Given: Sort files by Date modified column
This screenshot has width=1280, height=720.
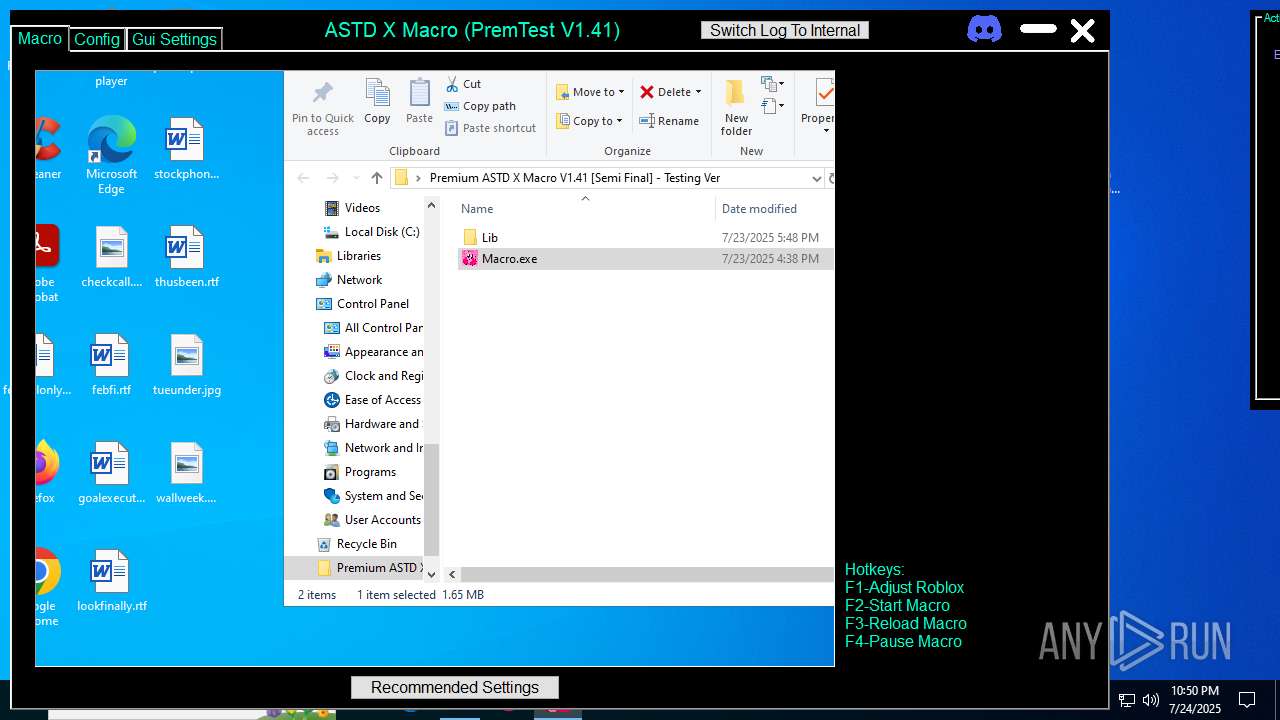Looking at the screenshot, I should (x=759, y=209).
